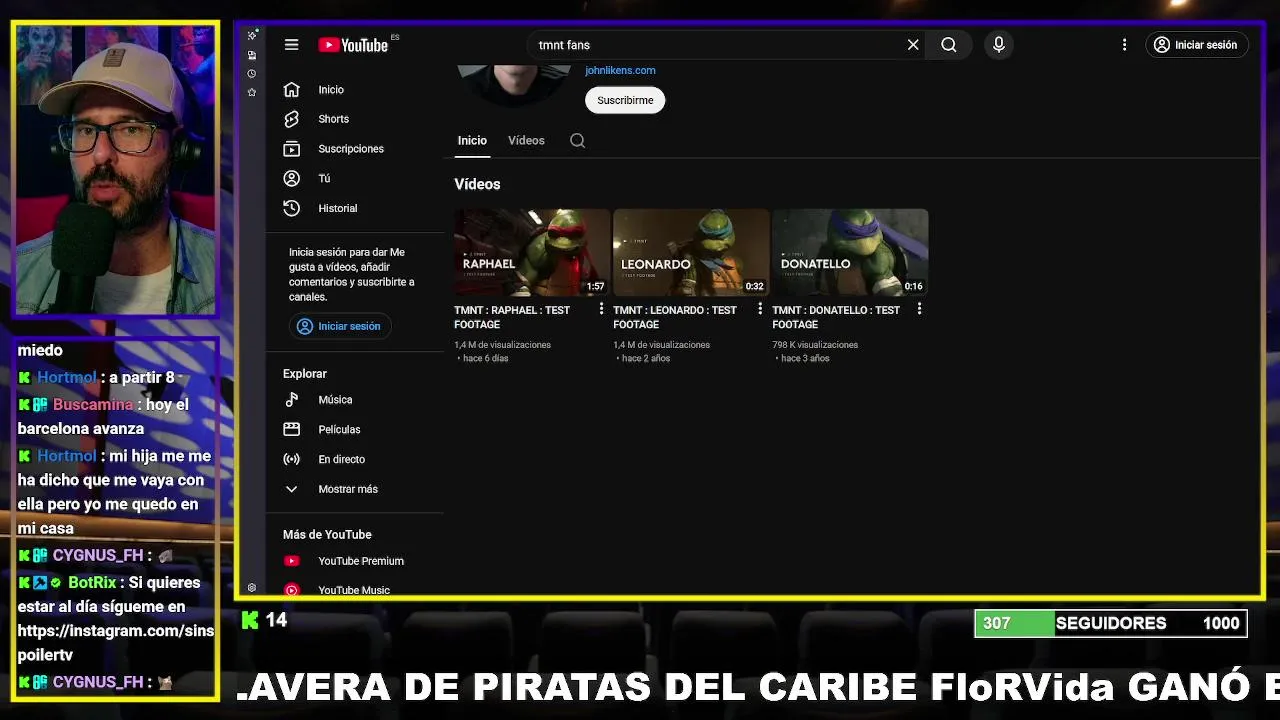Click the Vídeos section heading
1280x720 pixels.
pos(477,184)
